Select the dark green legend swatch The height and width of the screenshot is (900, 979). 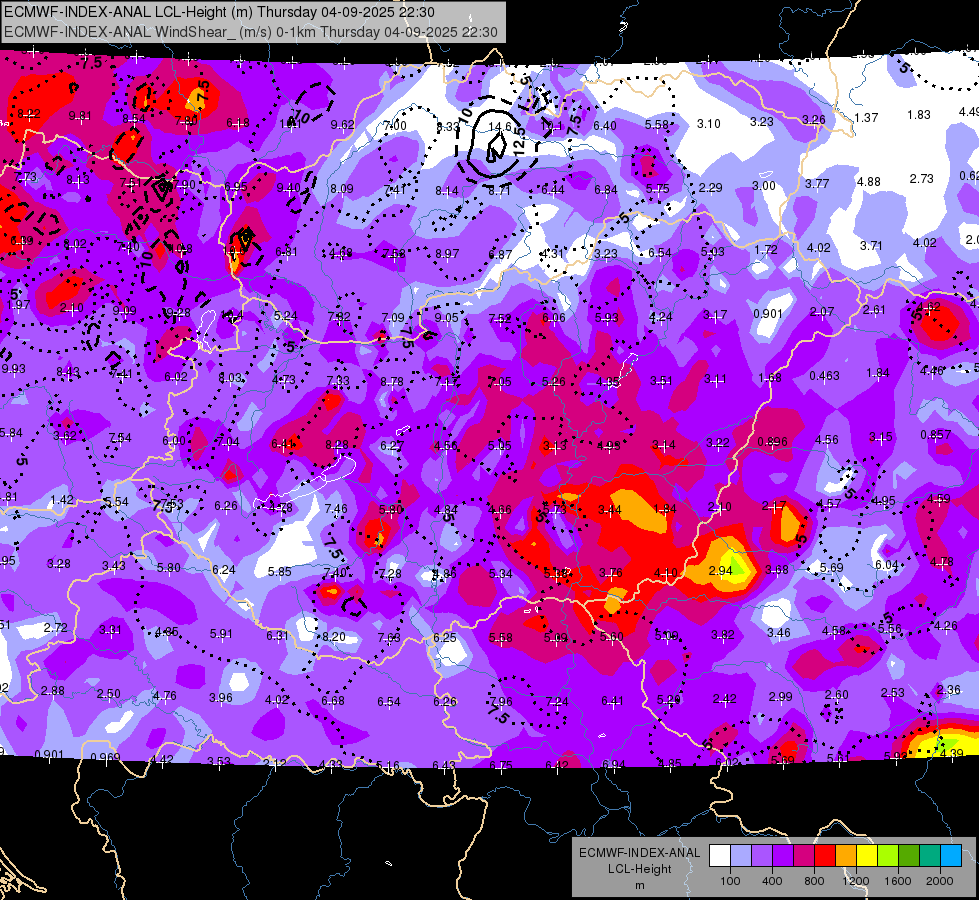point(909,856)
